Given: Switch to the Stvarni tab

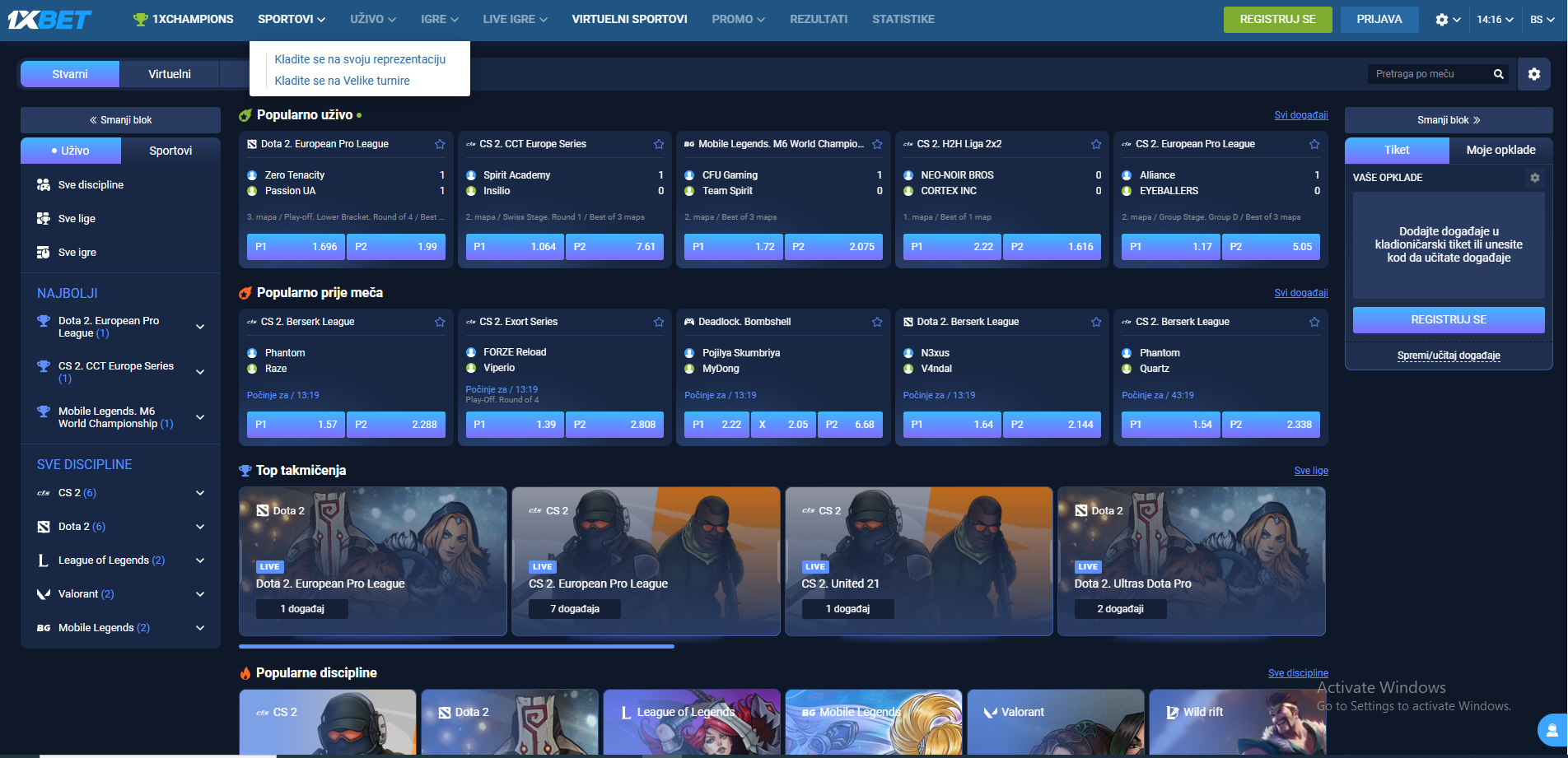Looking at the screenshot, I should pyautogui.click(x=70, y=74).
